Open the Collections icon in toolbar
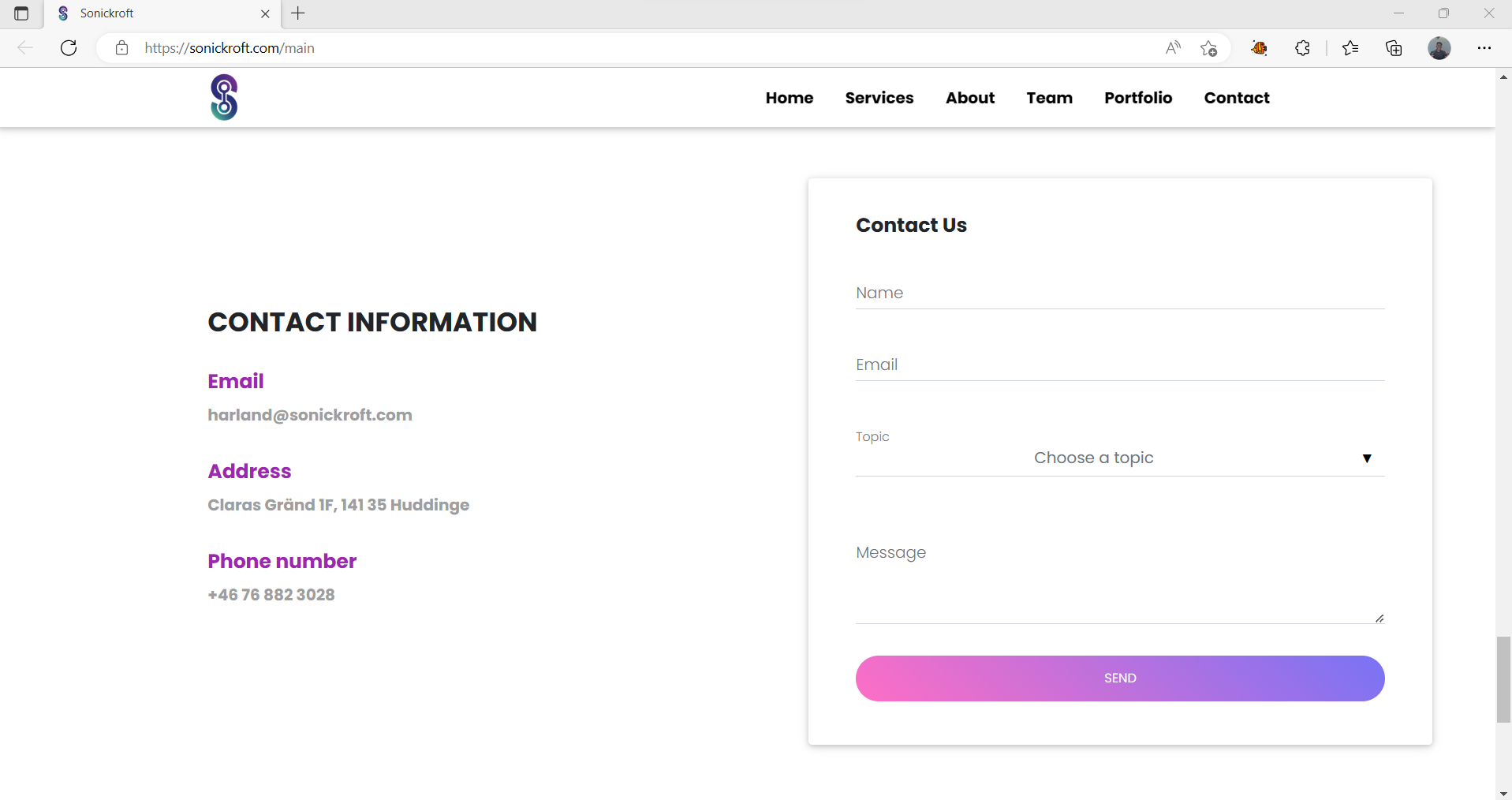This screenshot has height=800, width=1512. click(x=1394, y=48)
